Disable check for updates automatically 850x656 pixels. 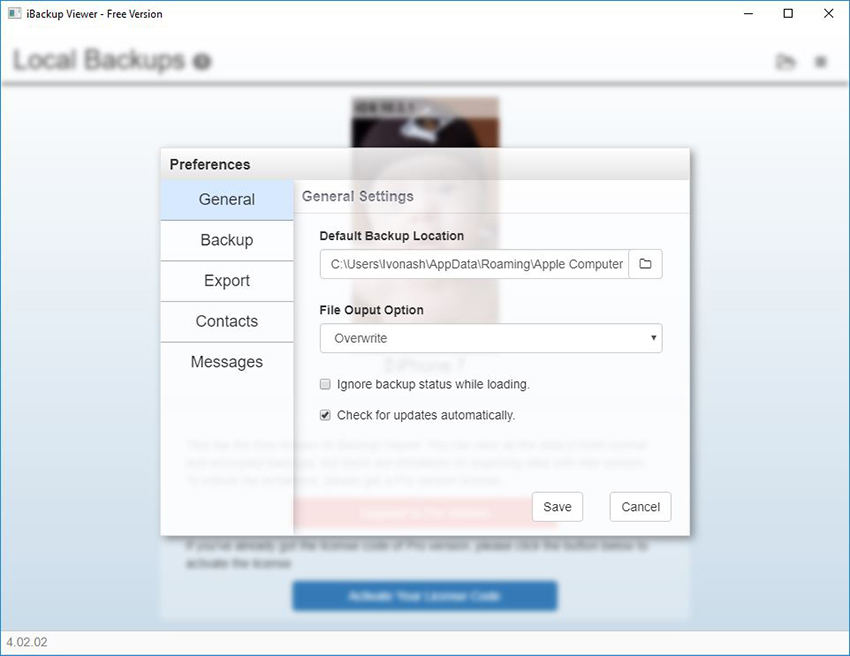click(x=325, y=414)
